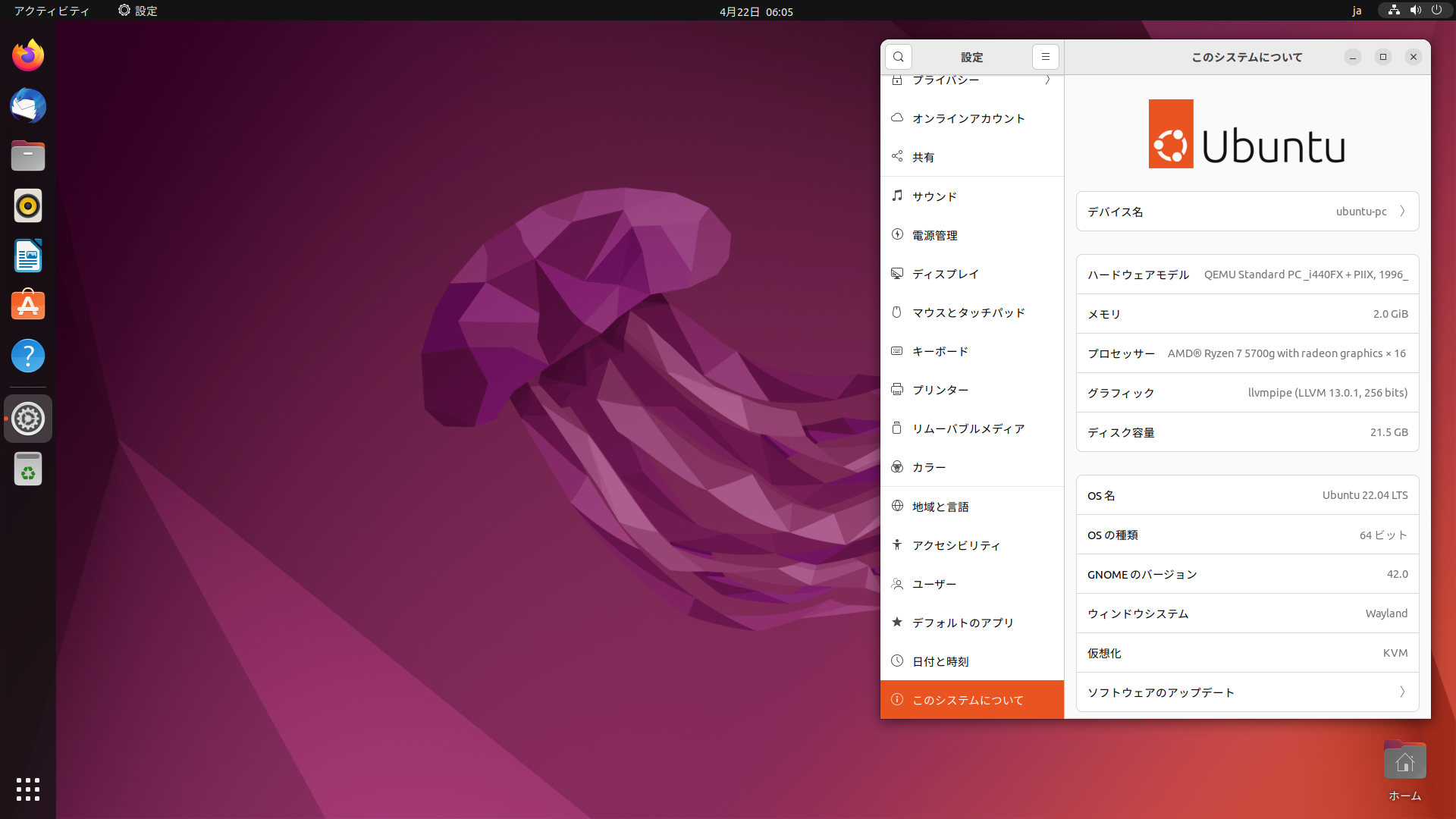Launch Firefox from the dock
The width and height of the screenshot is (1456, 819).
tap(28, 55)
